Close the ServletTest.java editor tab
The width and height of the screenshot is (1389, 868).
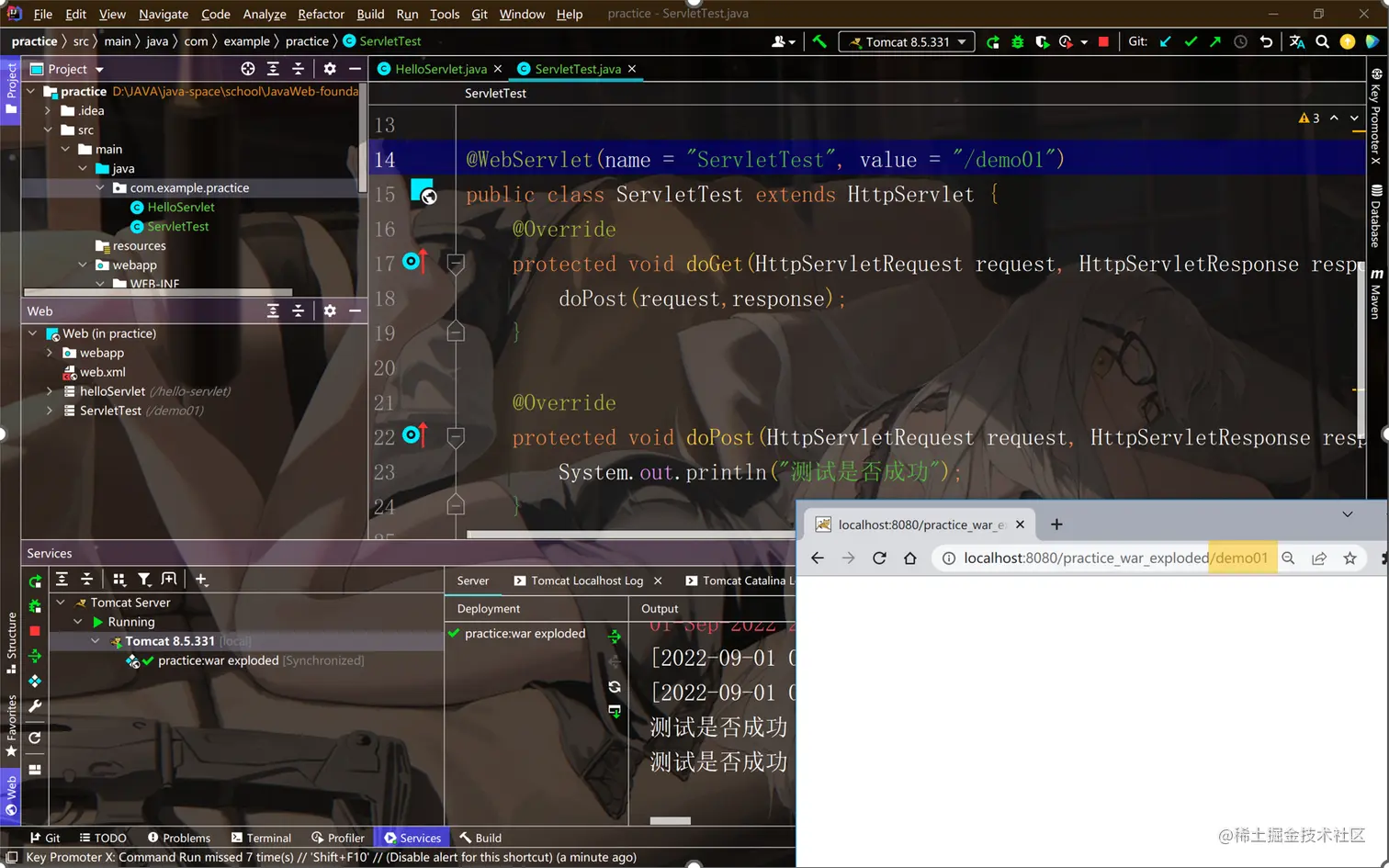pos(632,69)
